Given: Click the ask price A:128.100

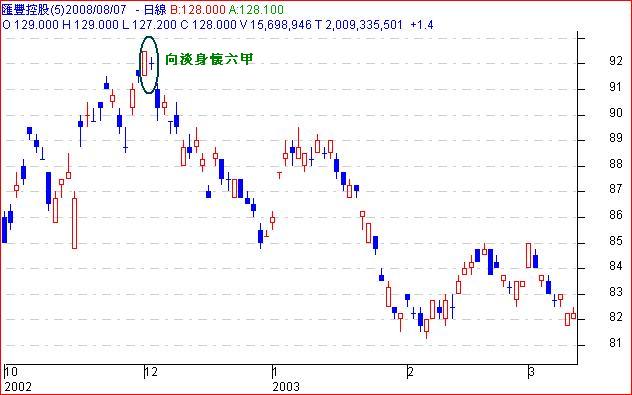Looking at the screenshot, I should 256,9.
